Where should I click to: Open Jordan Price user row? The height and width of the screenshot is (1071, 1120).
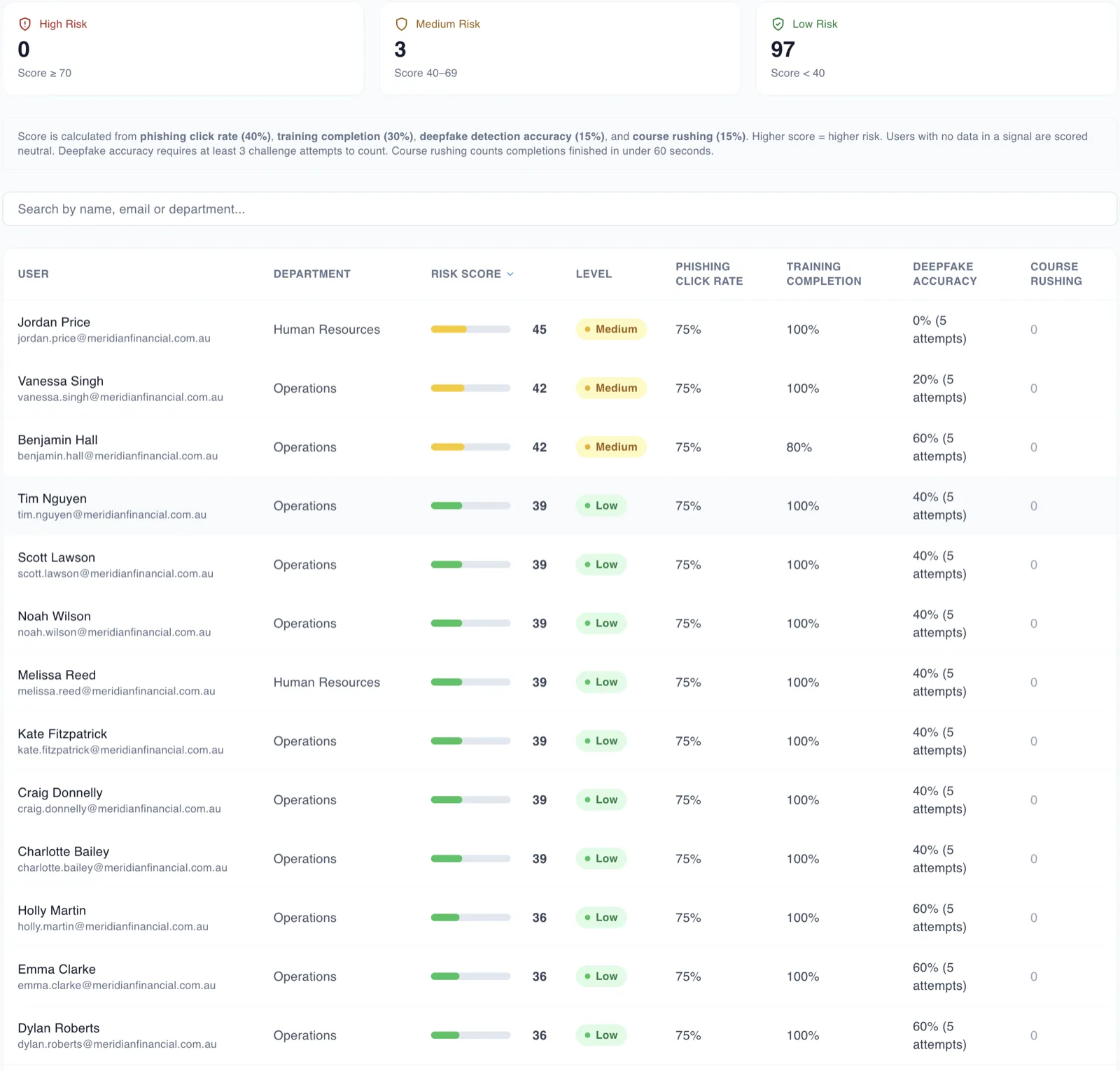560,330
